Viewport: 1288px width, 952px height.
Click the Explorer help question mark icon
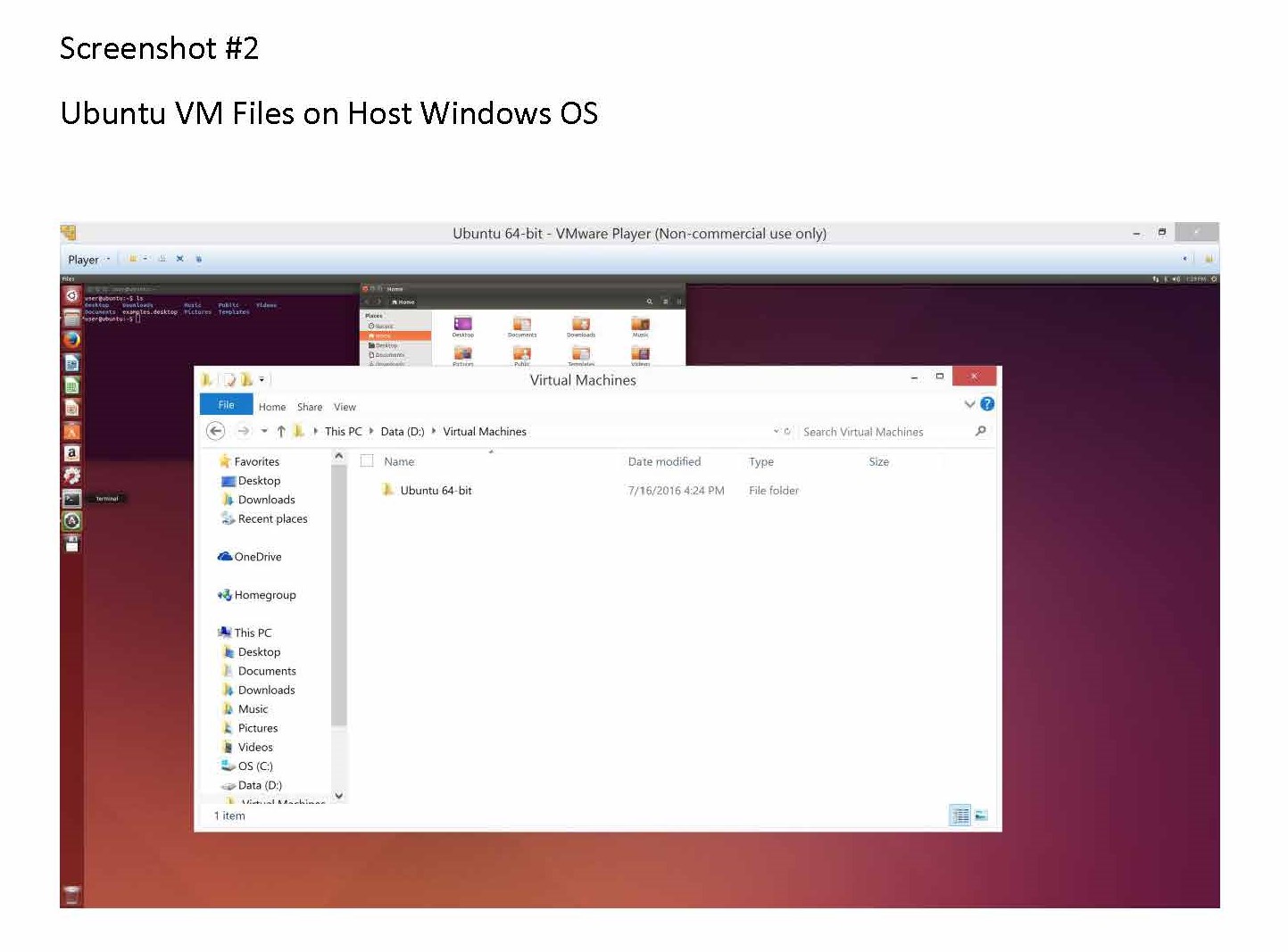tap(987, 404)
